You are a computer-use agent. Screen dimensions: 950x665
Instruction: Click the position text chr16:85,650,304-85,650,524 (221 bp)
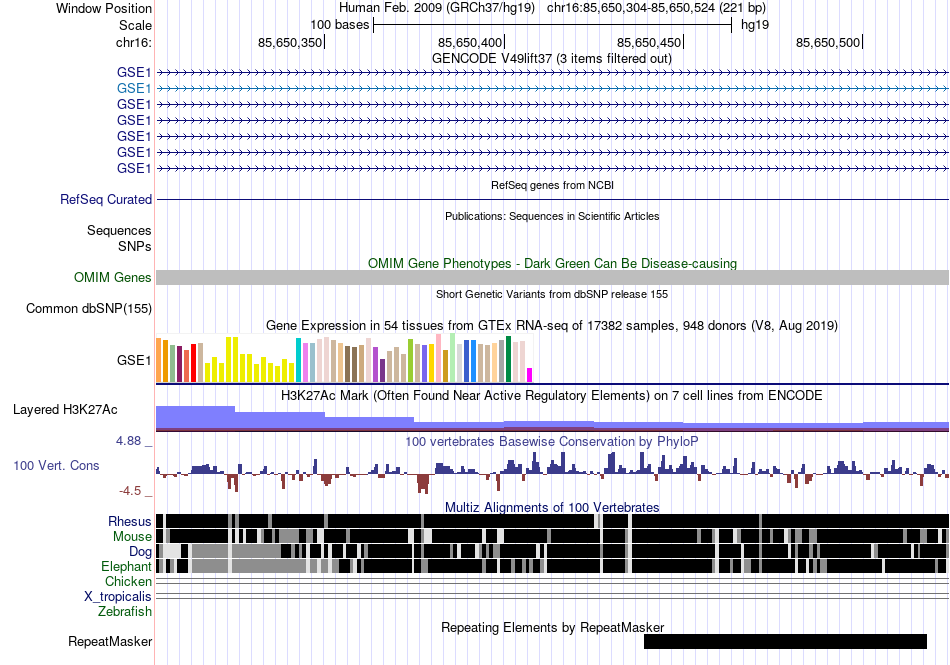656,8
